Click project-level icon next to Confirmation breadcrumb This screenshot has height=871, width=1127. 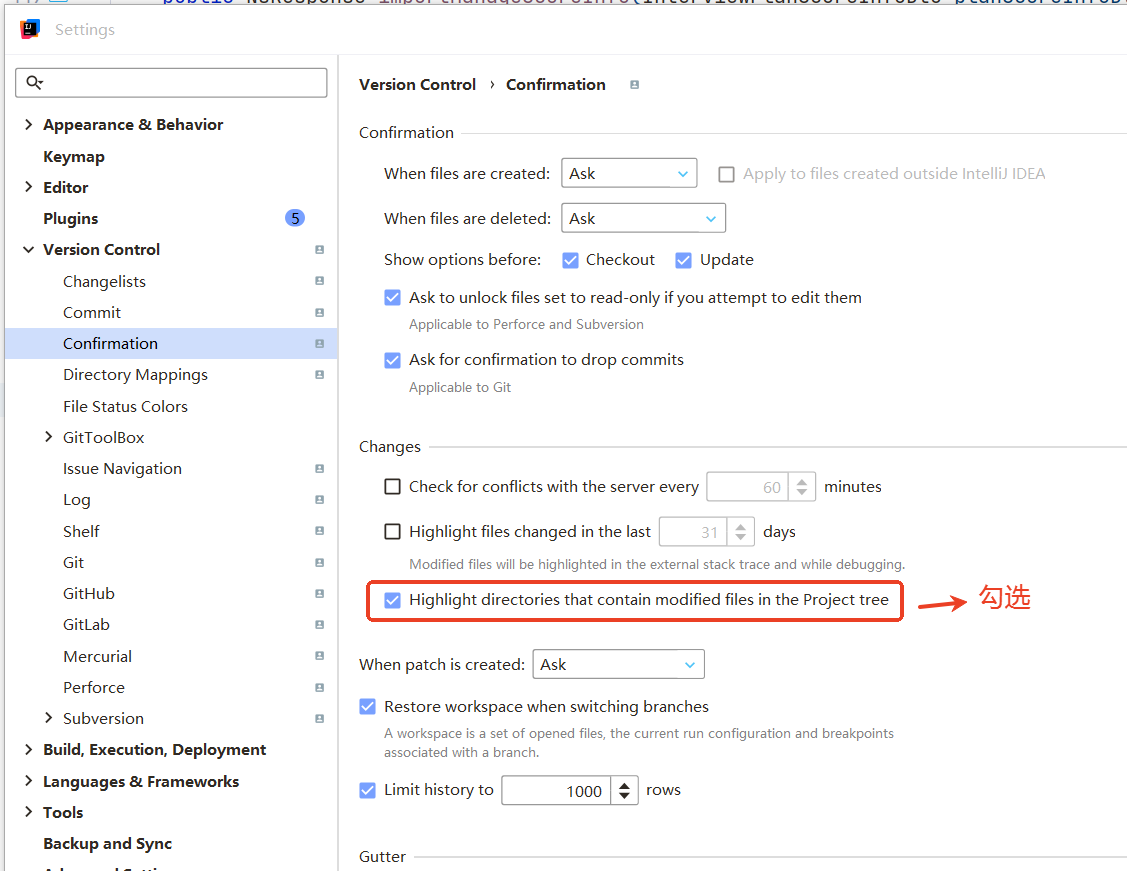click(x=635, y=85)
